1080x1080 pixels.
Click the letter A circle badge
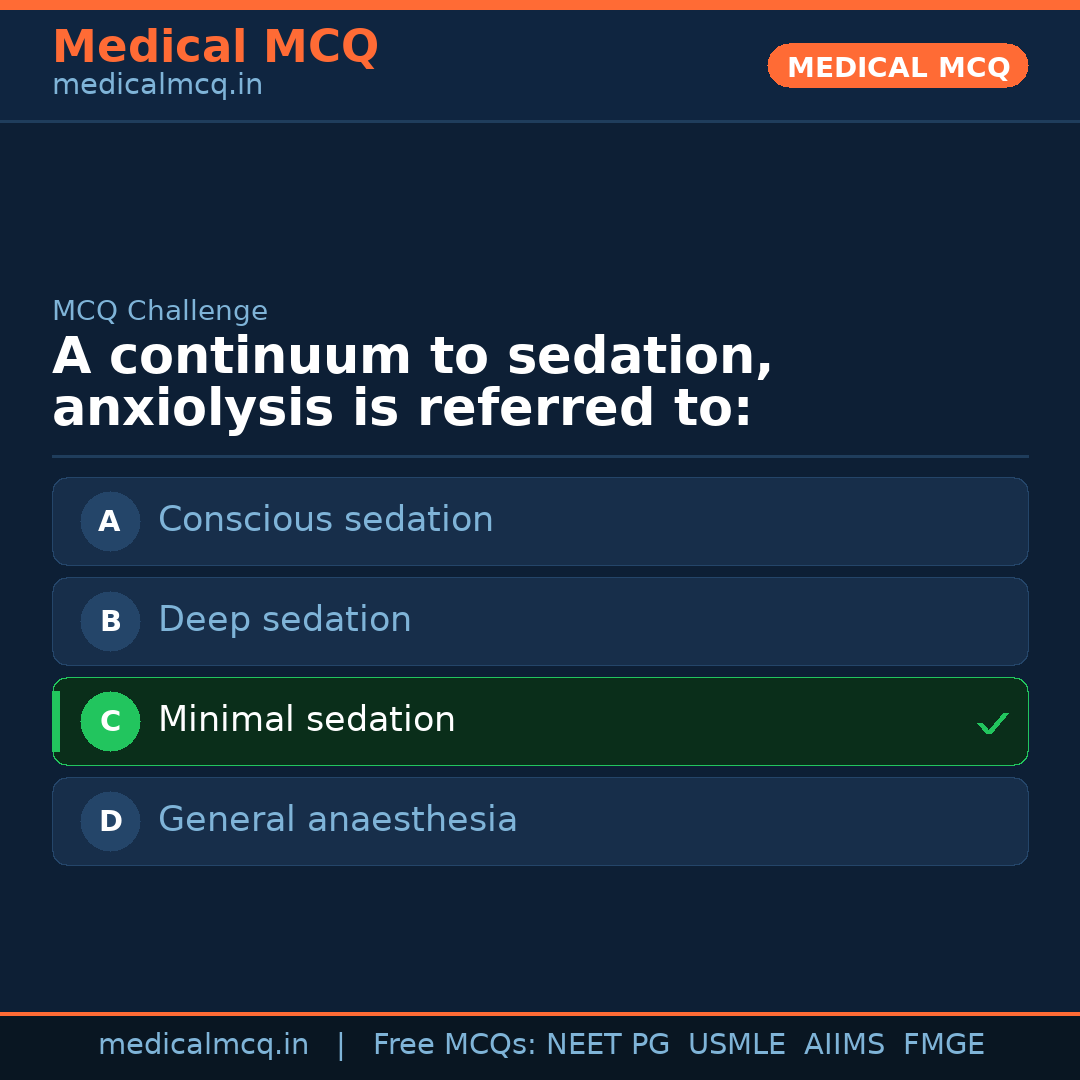tap(110, 521)
